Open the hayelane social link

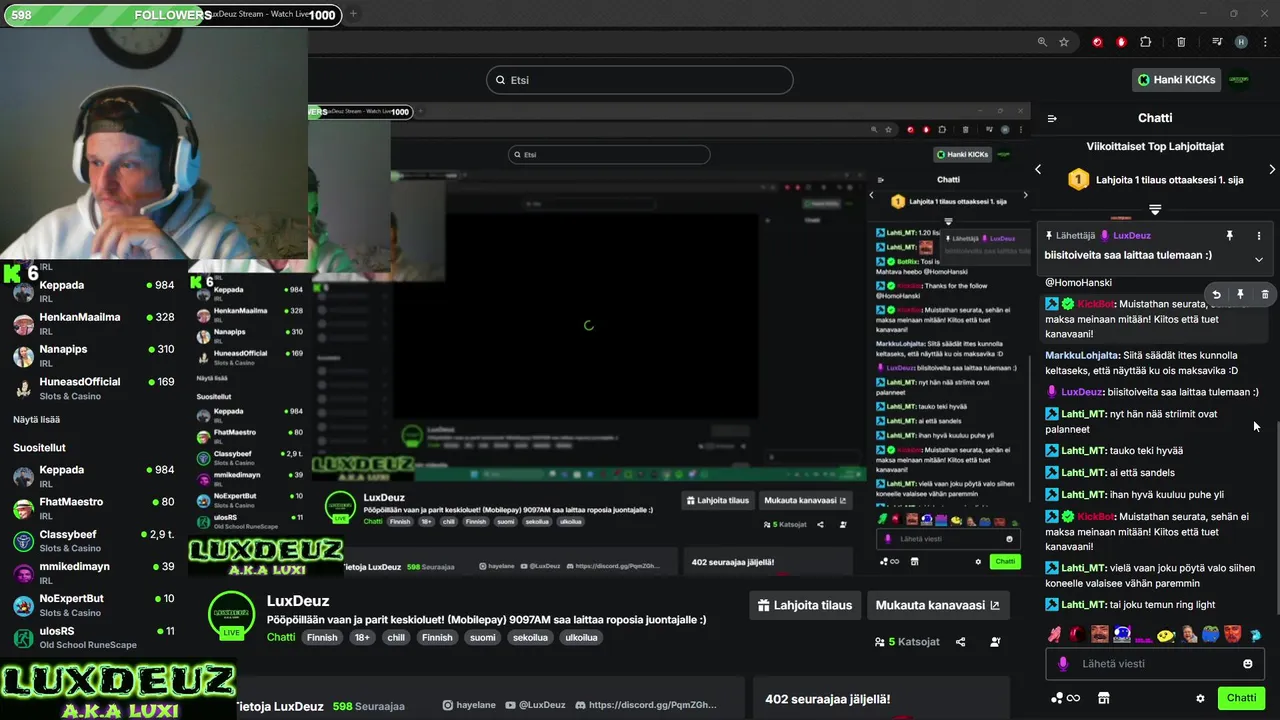467,705
